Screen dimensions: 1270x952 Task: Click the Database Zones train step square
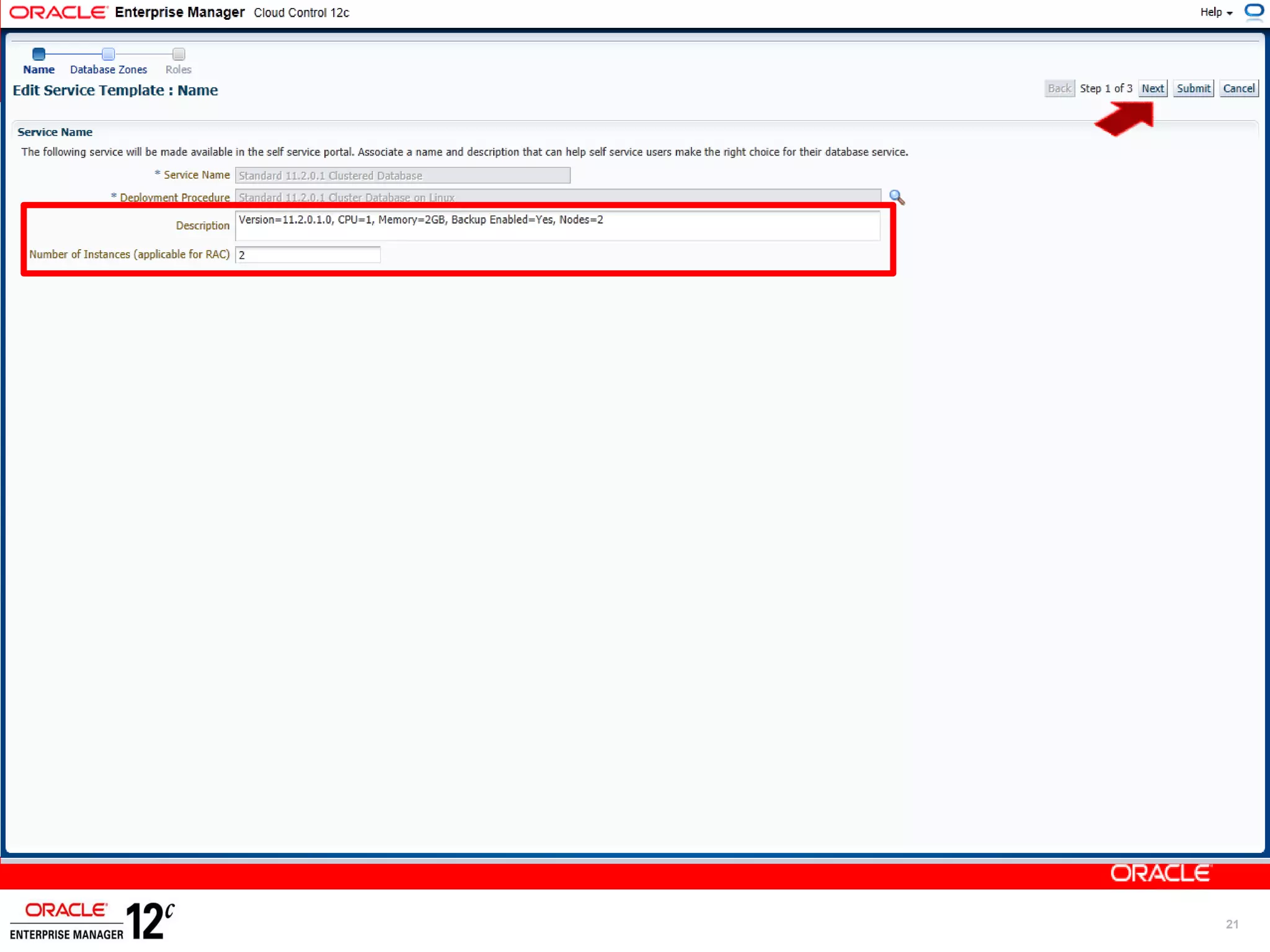point(108,54)
